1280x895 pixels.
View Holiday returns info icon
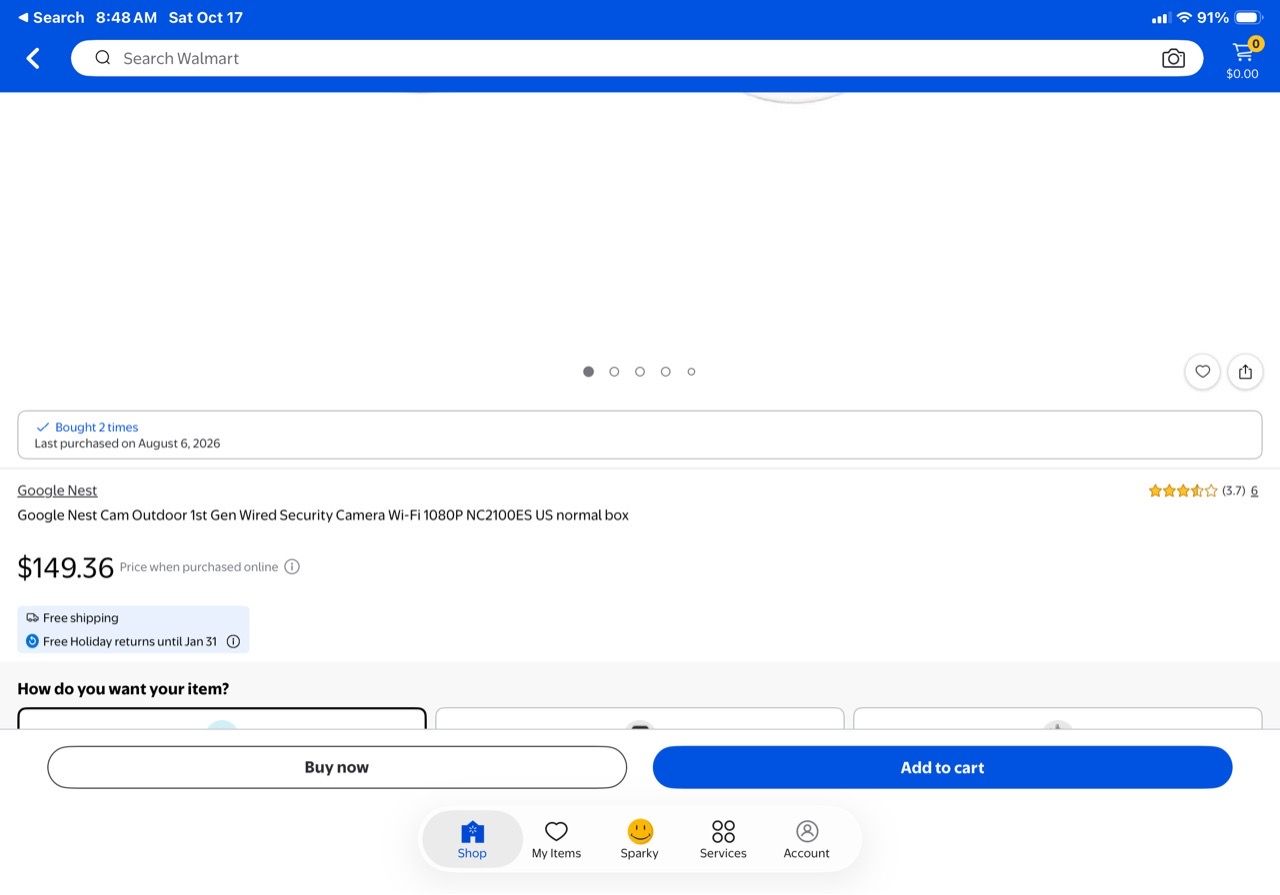coord(233,642)
